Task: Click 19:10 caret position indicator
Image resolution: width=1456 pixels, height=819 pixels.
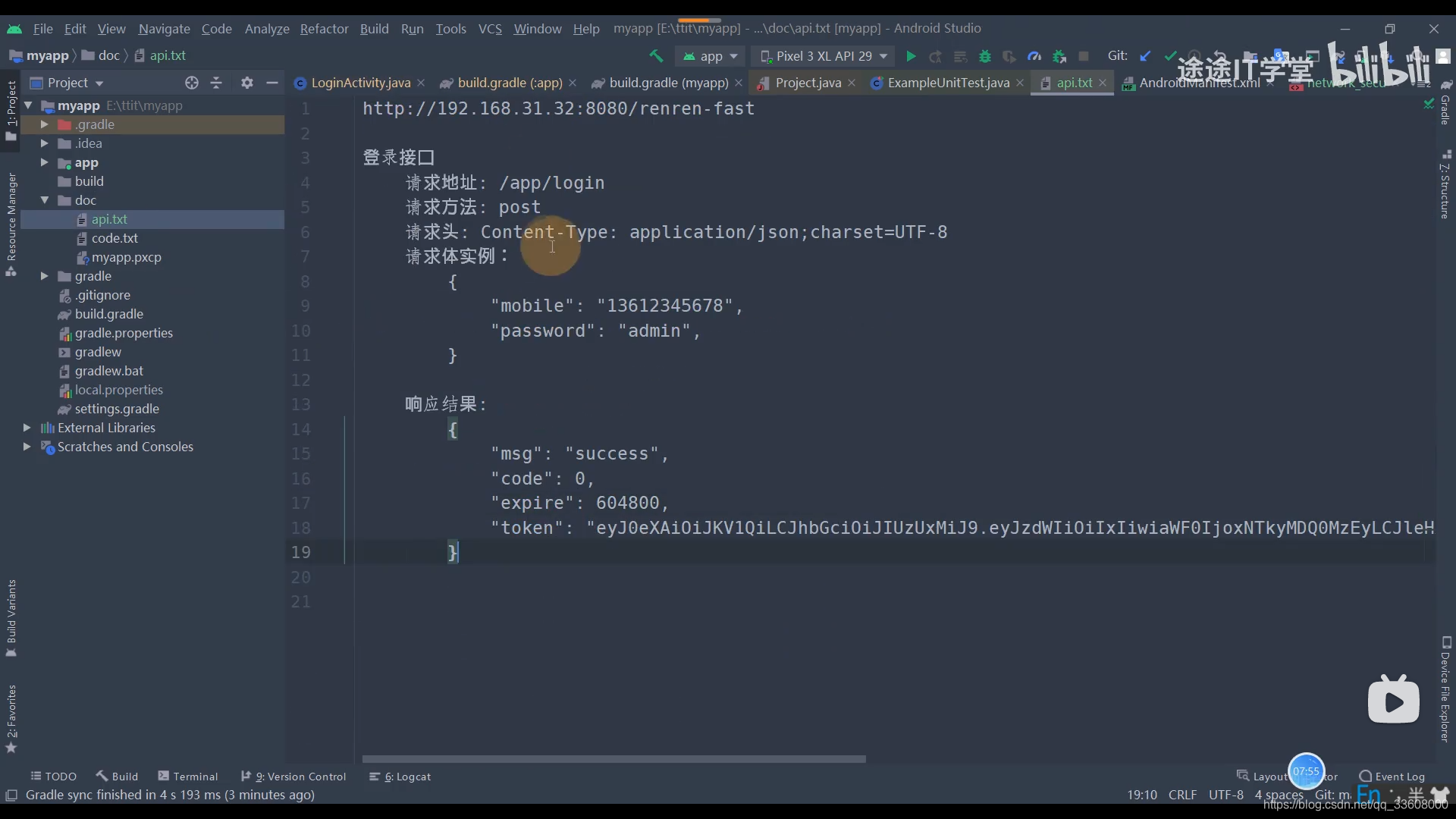Action: tap(1141, 795)
